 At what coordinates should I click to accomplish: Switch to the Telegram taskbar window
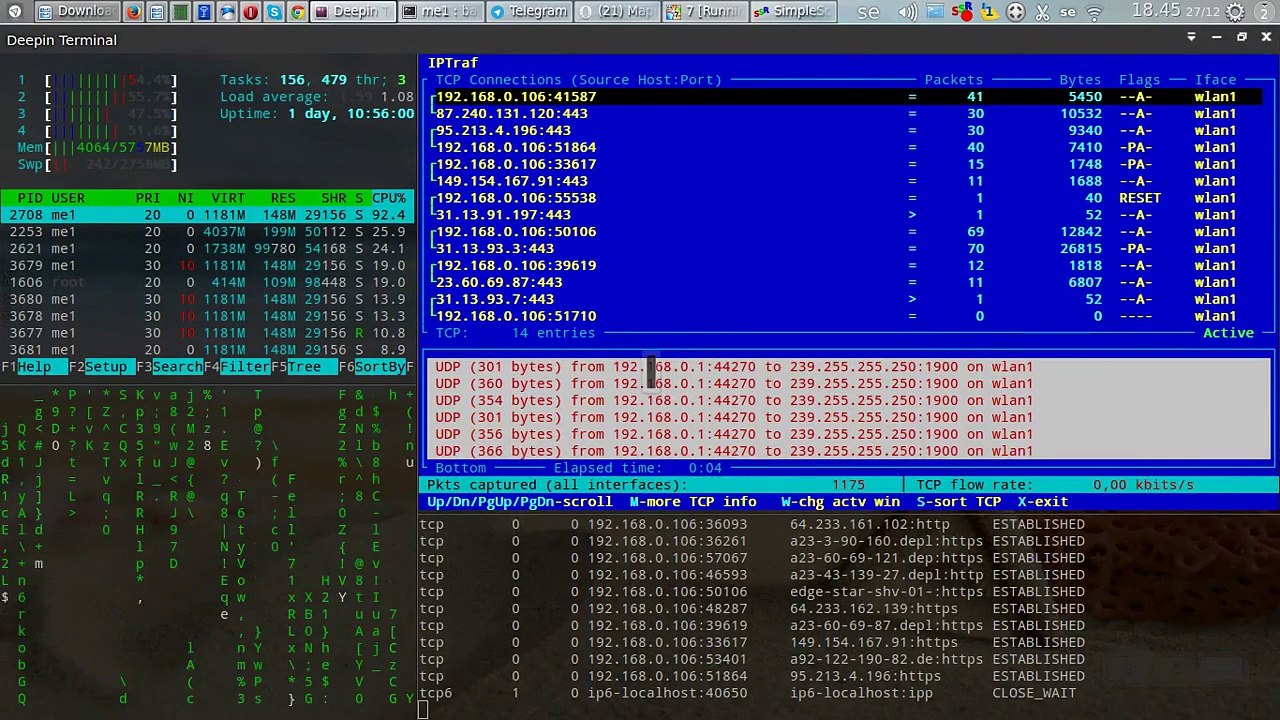point(528,12)
